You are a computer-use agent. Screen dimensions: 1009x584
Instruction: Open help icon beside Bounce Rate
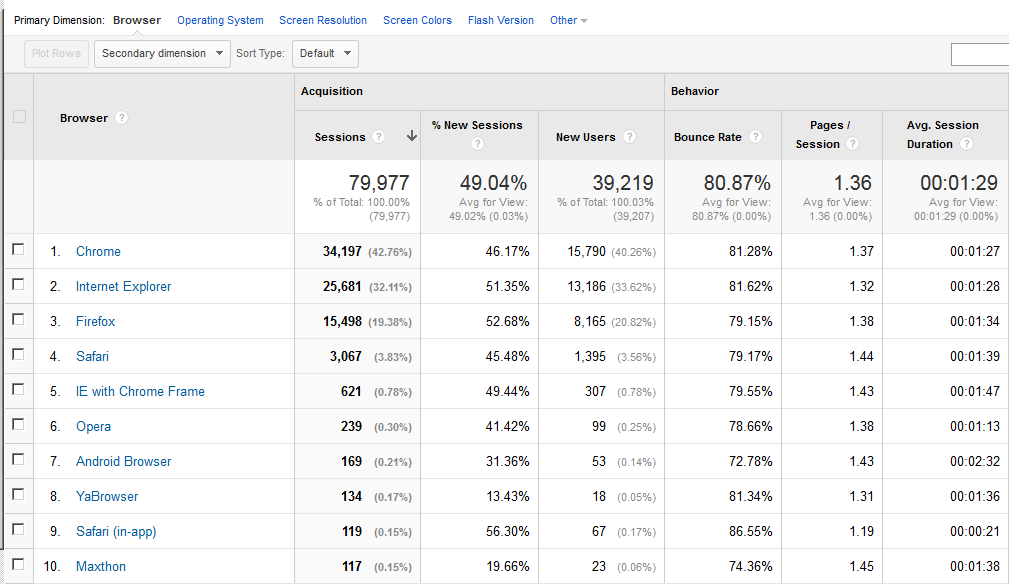click(755, 136)
